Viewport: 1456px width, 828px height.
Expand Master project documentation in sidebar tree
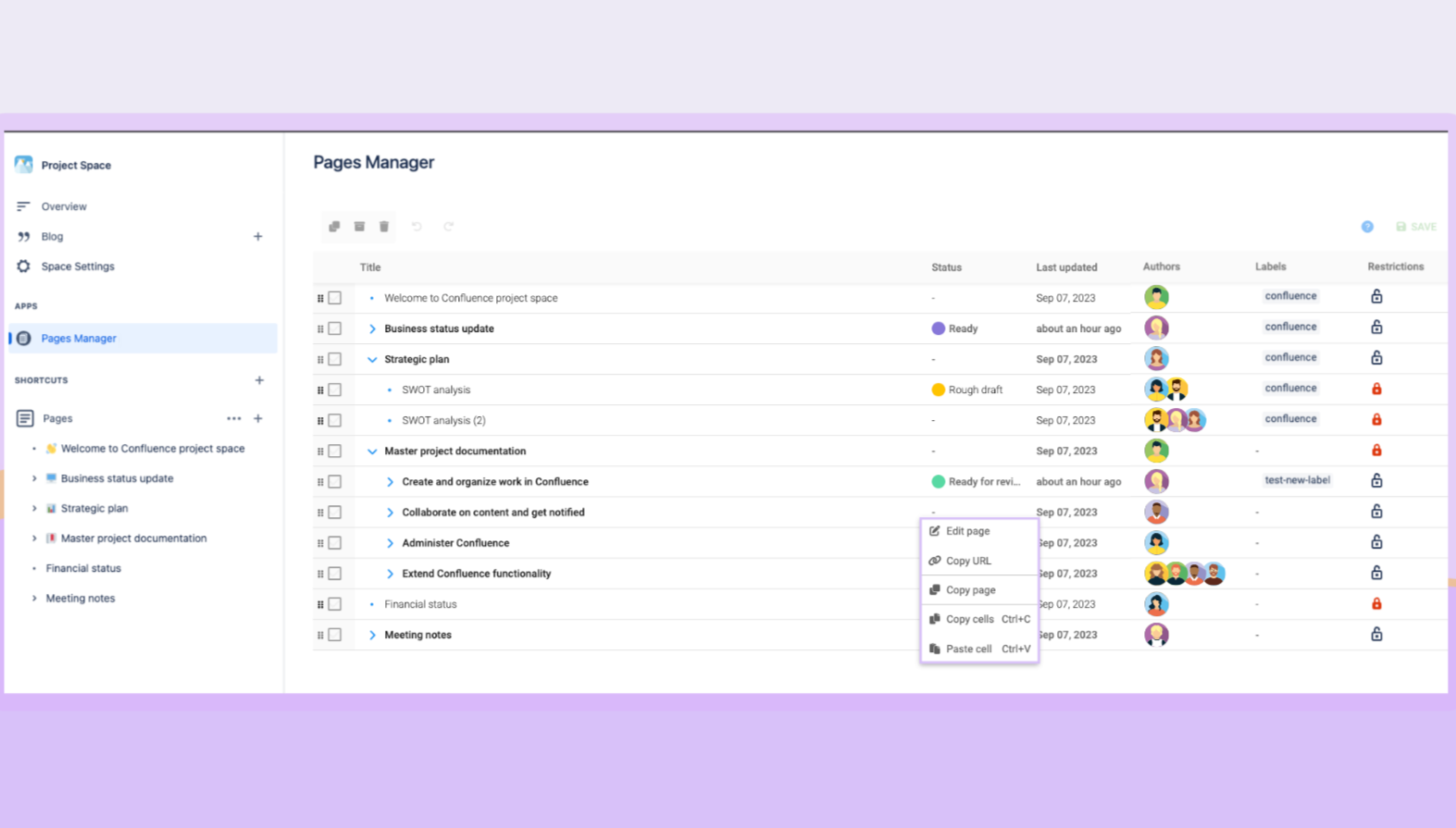pyautogui.click(x=34, y=538)
